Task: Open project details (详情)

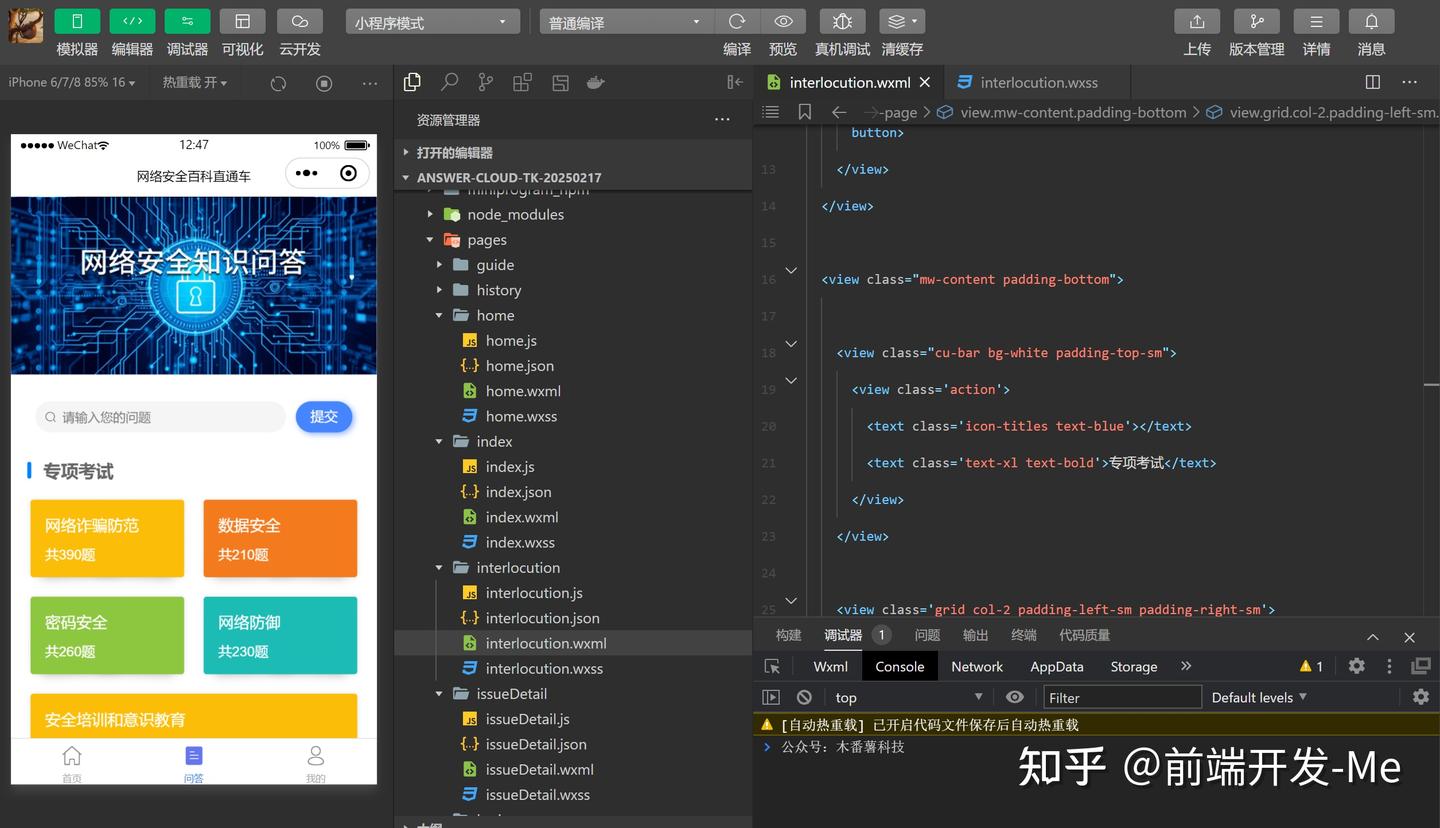Action: click(x=1316, y=21)
